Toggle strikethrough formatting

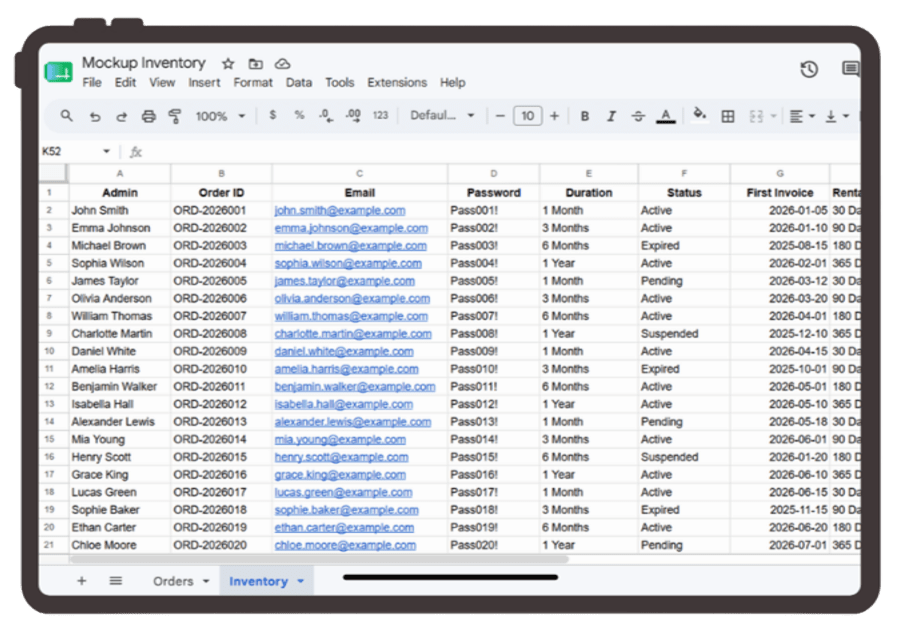coord(638,117)
